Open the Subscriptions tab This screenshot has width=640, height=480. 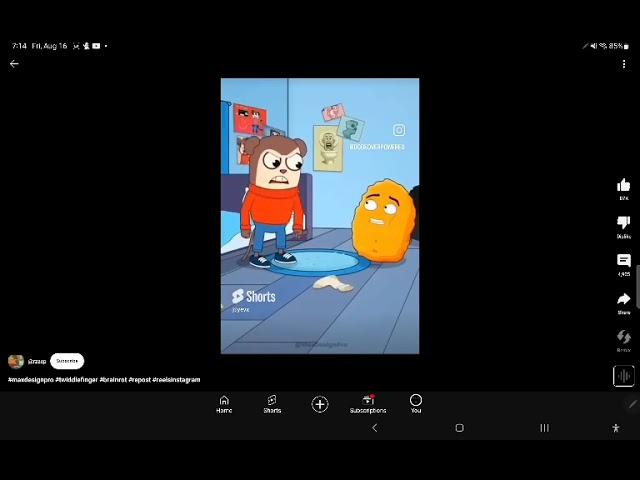click(x=368, y=404)
